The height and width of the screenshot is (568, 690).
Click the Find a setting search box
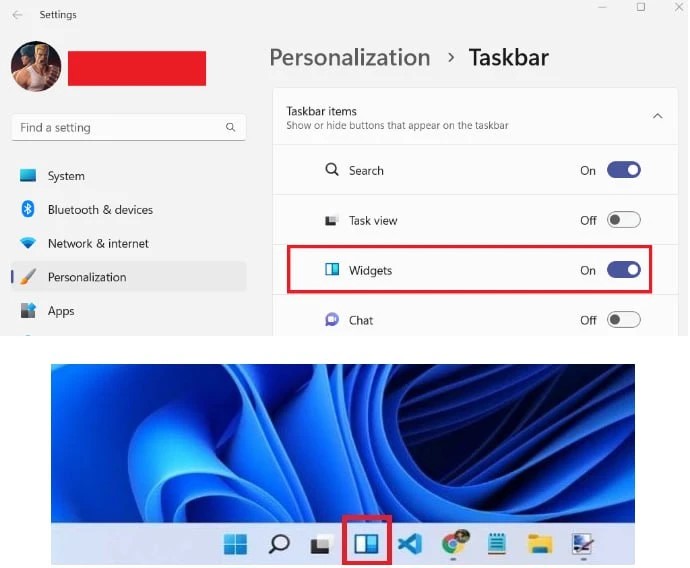[128, 128]
